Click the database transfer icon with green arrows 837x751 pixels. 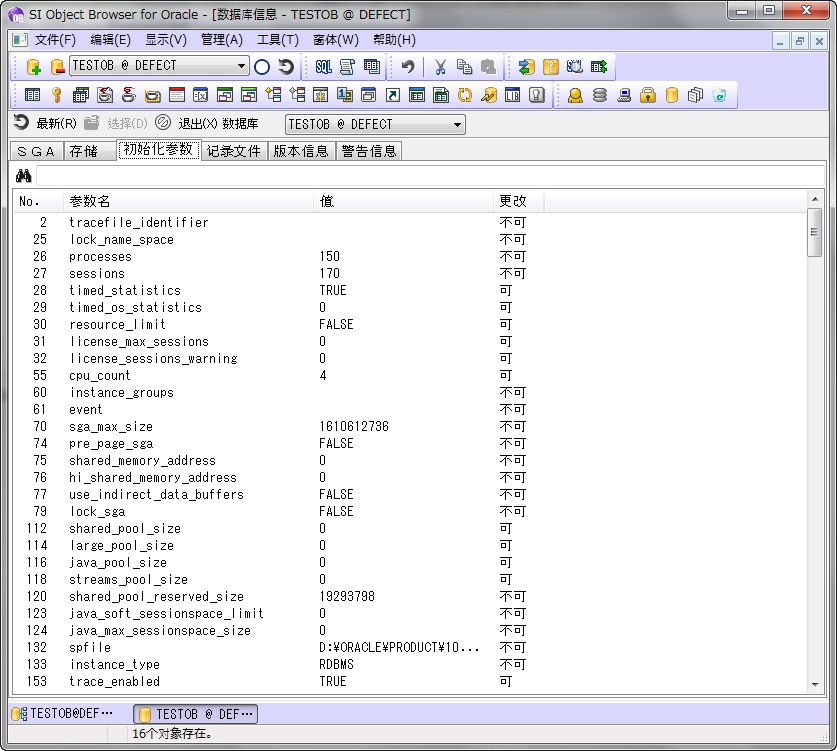[526, 66]
